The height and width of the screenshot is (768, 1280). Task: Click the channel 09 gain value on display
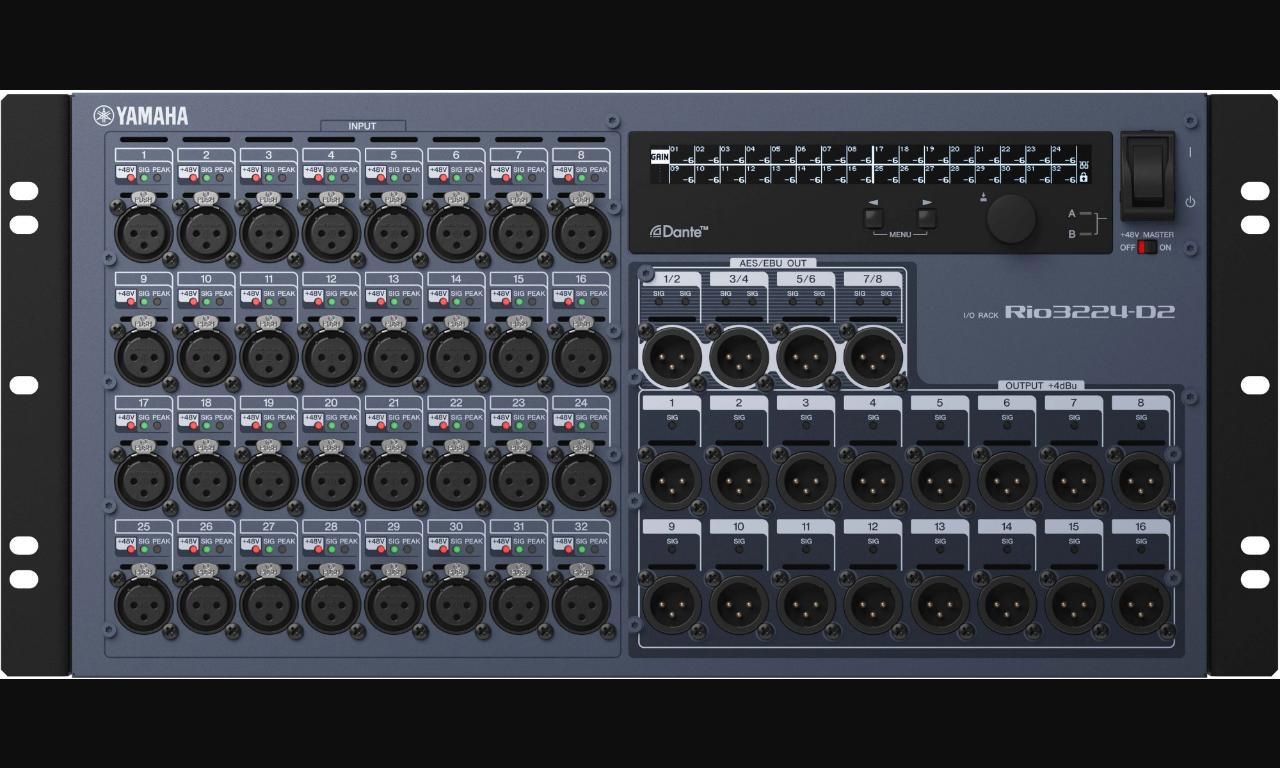tap(688, 179)
